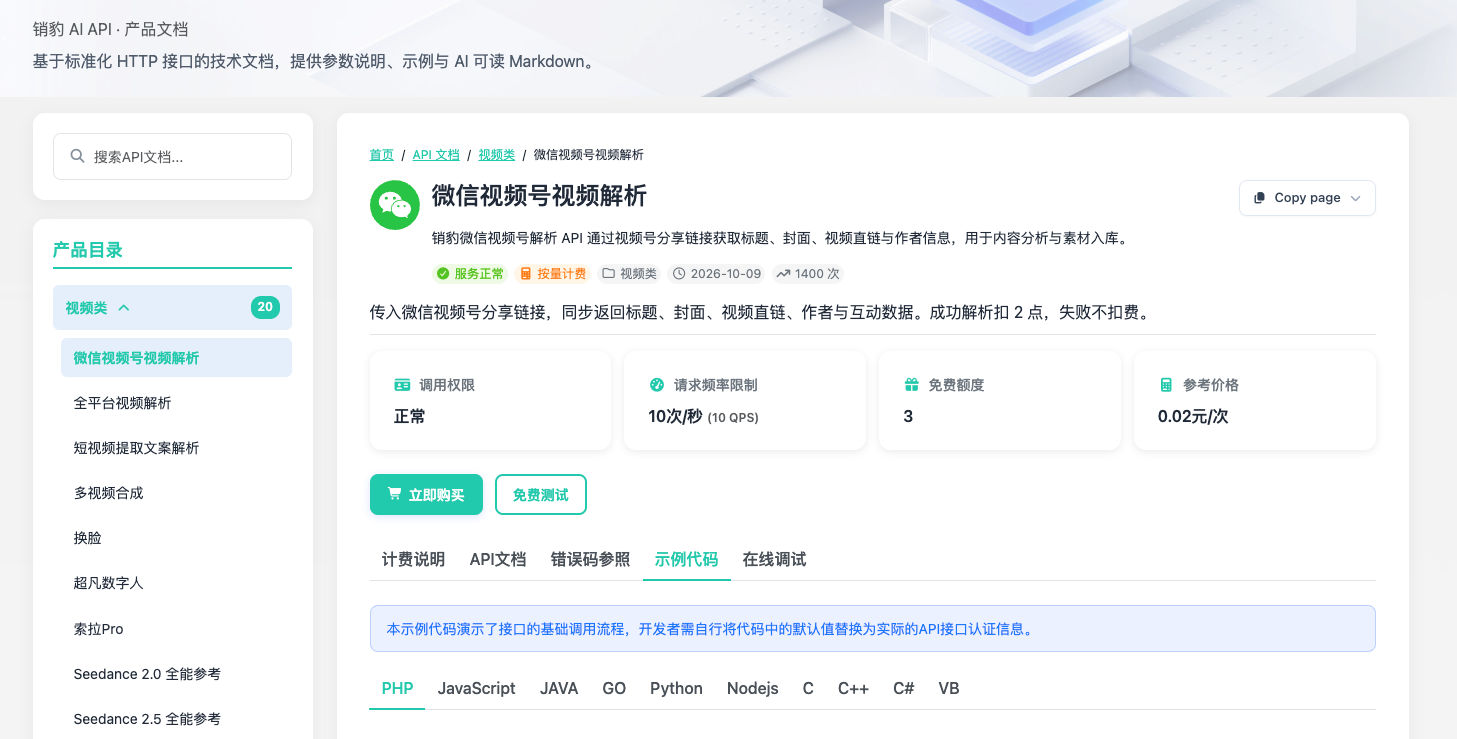Open the 错误码参照 tab

click(590, 559)
